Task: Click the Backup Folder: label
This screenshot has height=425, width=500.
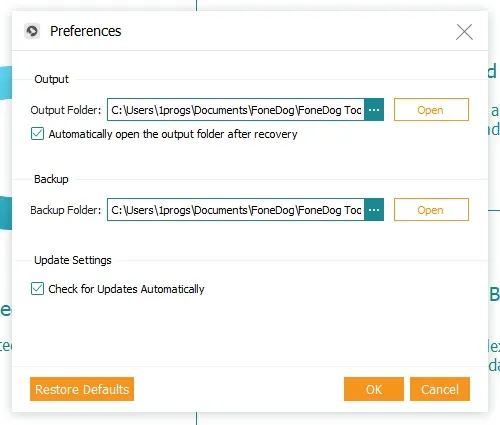Action: tap(66, 210)
